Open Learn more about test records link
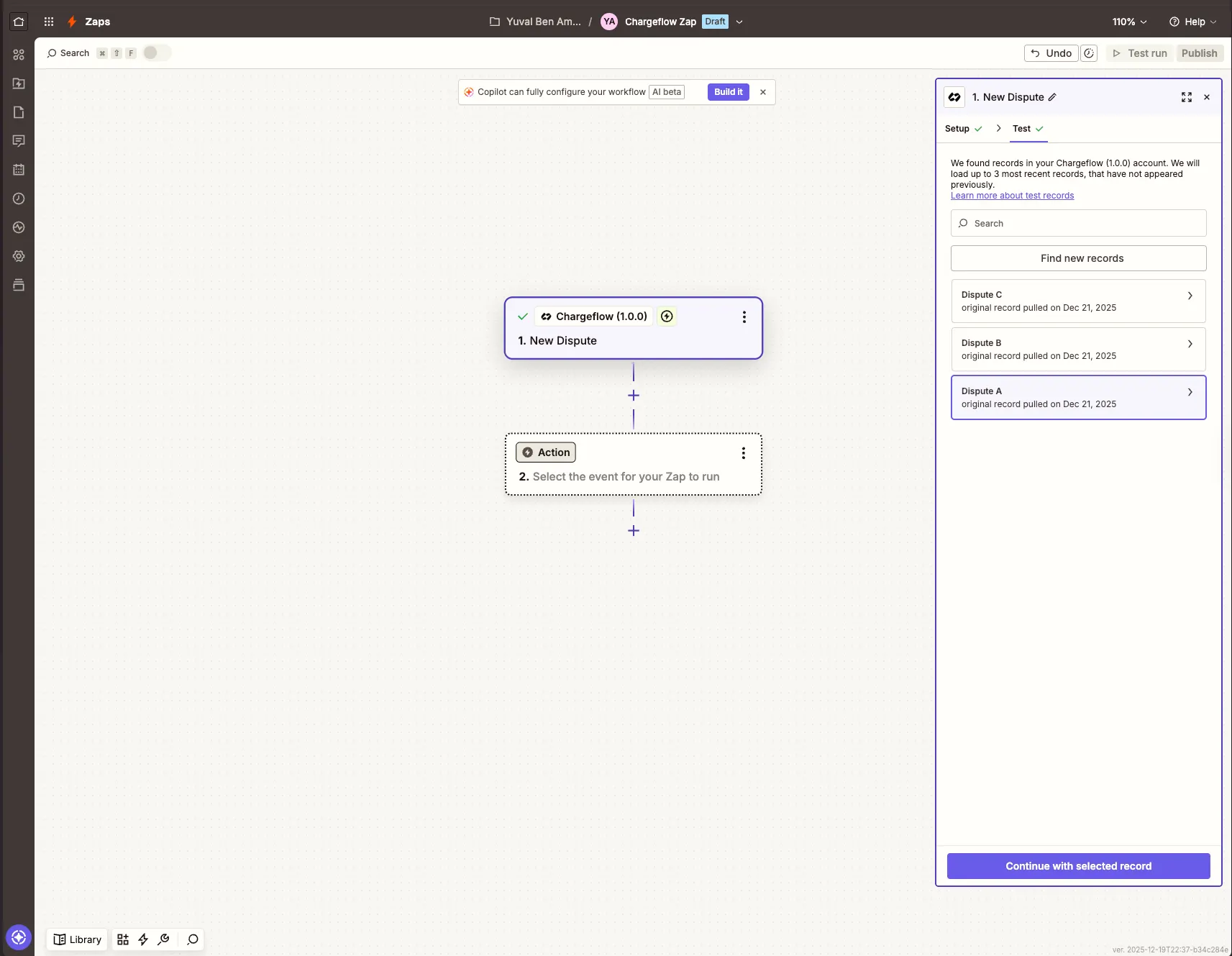The image size is (1232, 956). click(x=1013, y=196)
